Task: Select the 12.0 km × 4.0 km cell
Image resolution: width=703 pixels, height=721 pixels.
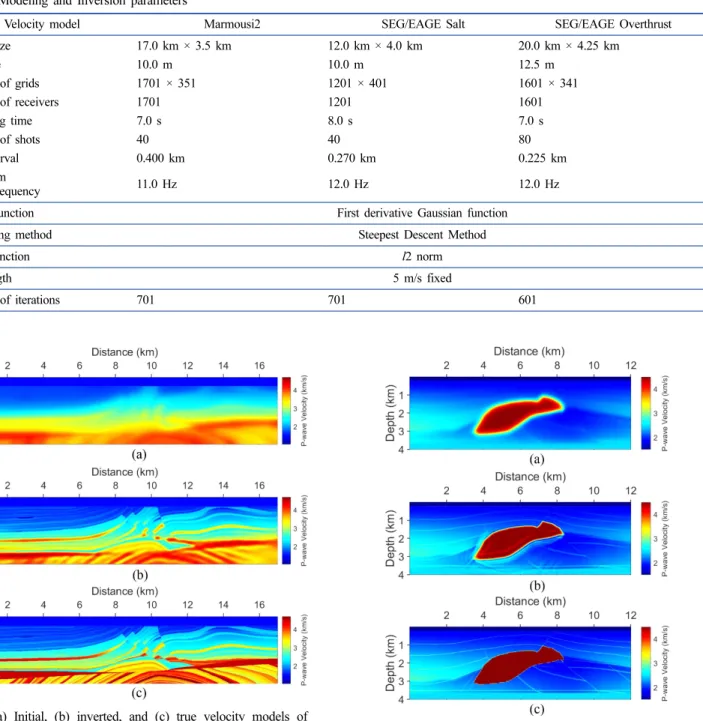Action: point(375,46)
